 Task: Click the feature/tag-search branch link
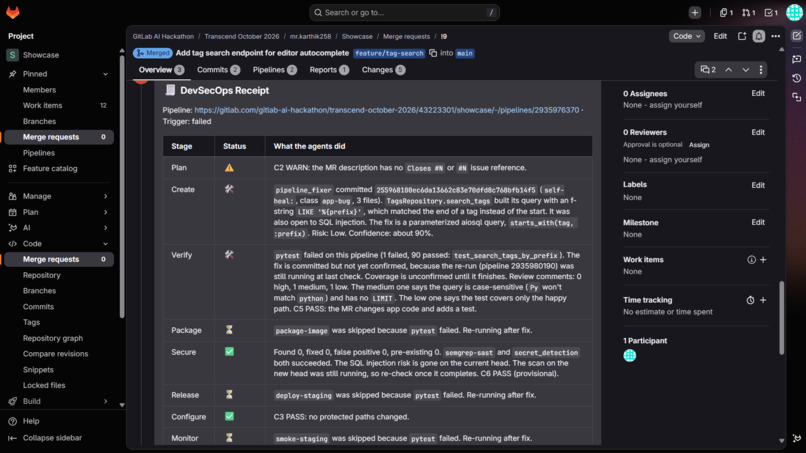[389, 53]
